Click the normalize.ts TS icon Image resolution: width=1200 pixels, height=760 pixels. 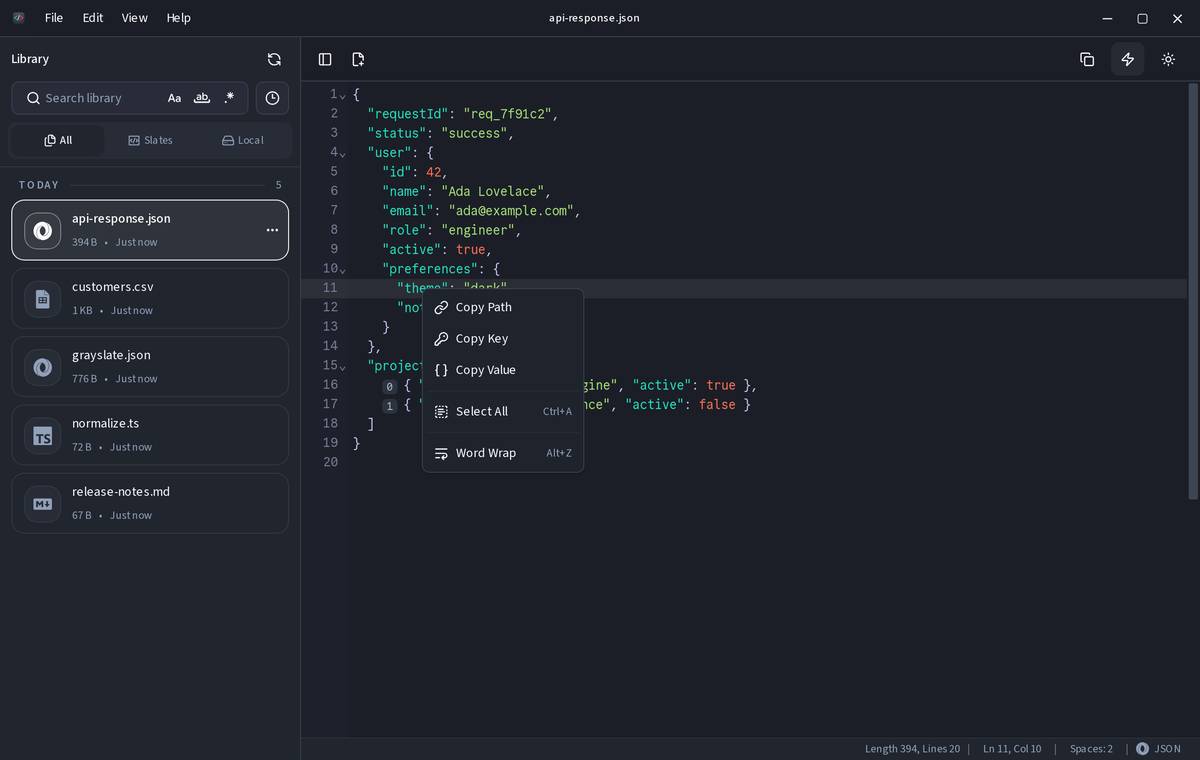coord(42,435)
